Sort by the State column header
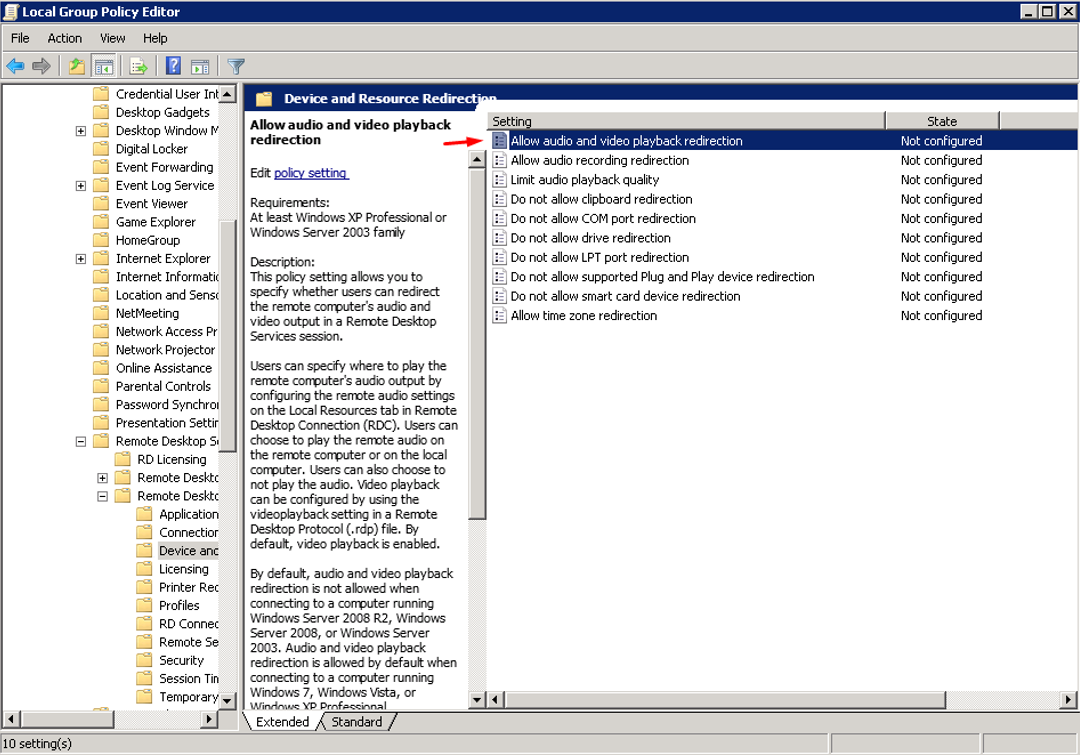This screenshot has width=1080, height=755. tap(941, 121)
